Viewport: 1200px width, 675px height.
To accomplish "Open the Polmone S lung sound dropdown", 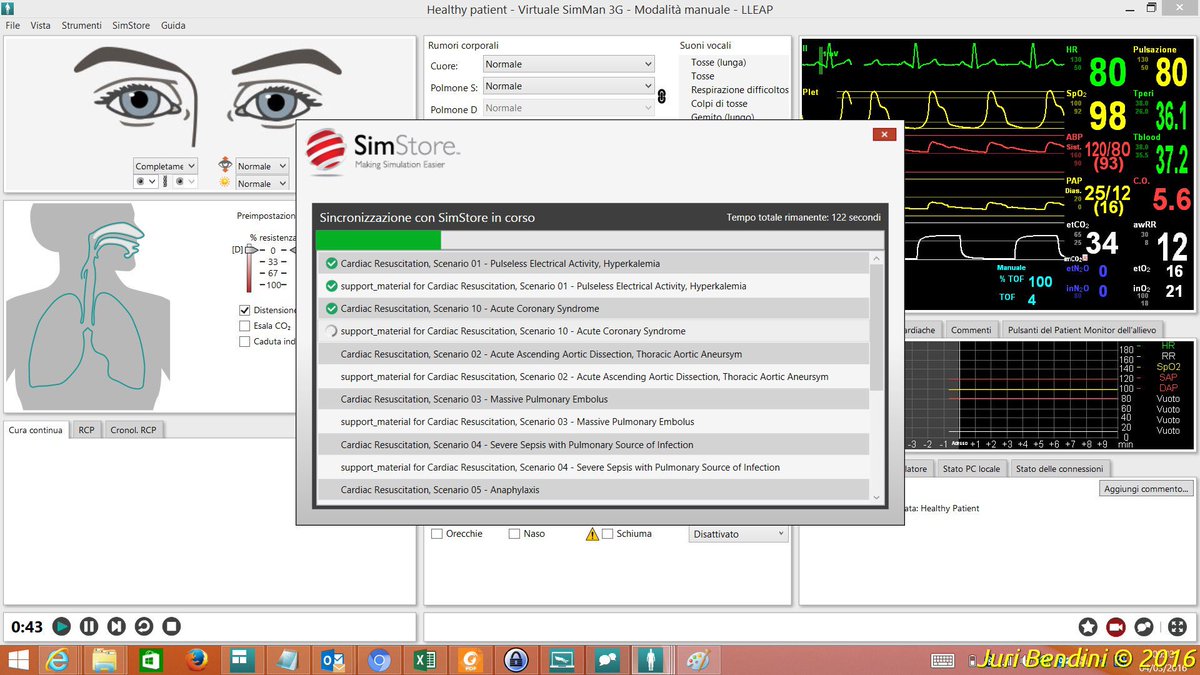I will point(568,86).
